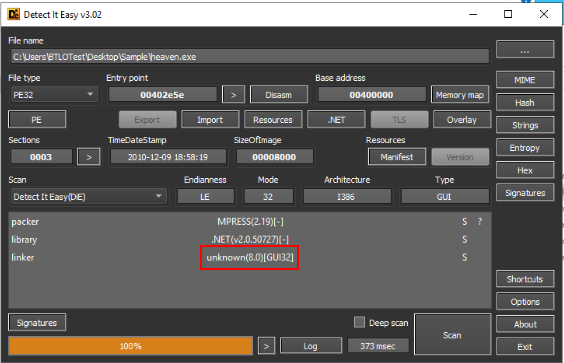Open the Log button
Viewport: 564px width, 363px height.
[311, 346]
